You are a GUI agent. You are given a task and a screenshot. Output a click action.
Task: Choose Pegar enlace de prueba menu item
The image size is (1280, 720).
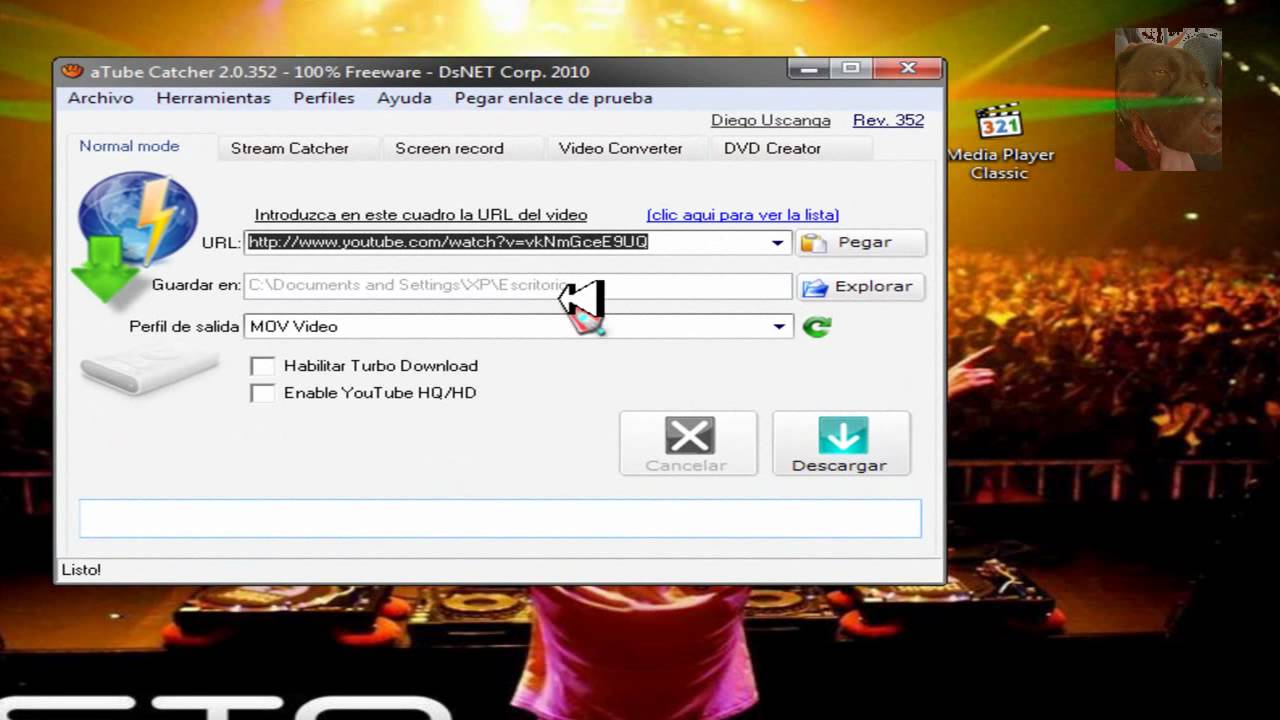coord(553,98)
